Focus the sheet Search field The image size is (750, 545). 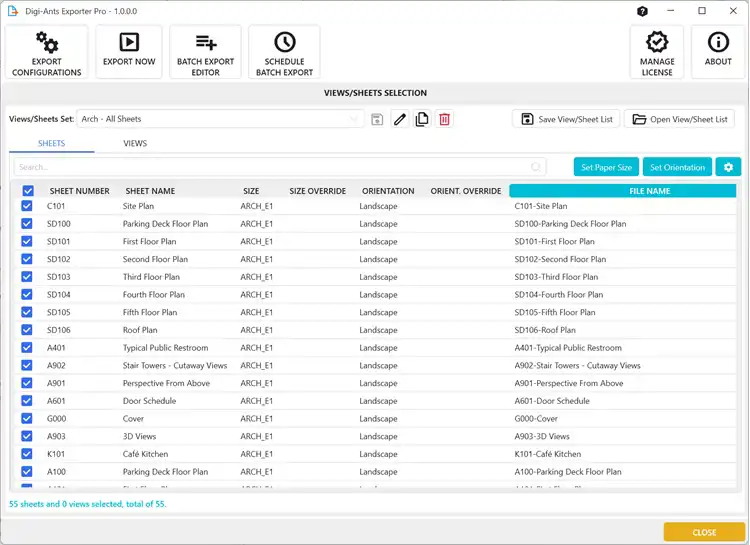280,167
